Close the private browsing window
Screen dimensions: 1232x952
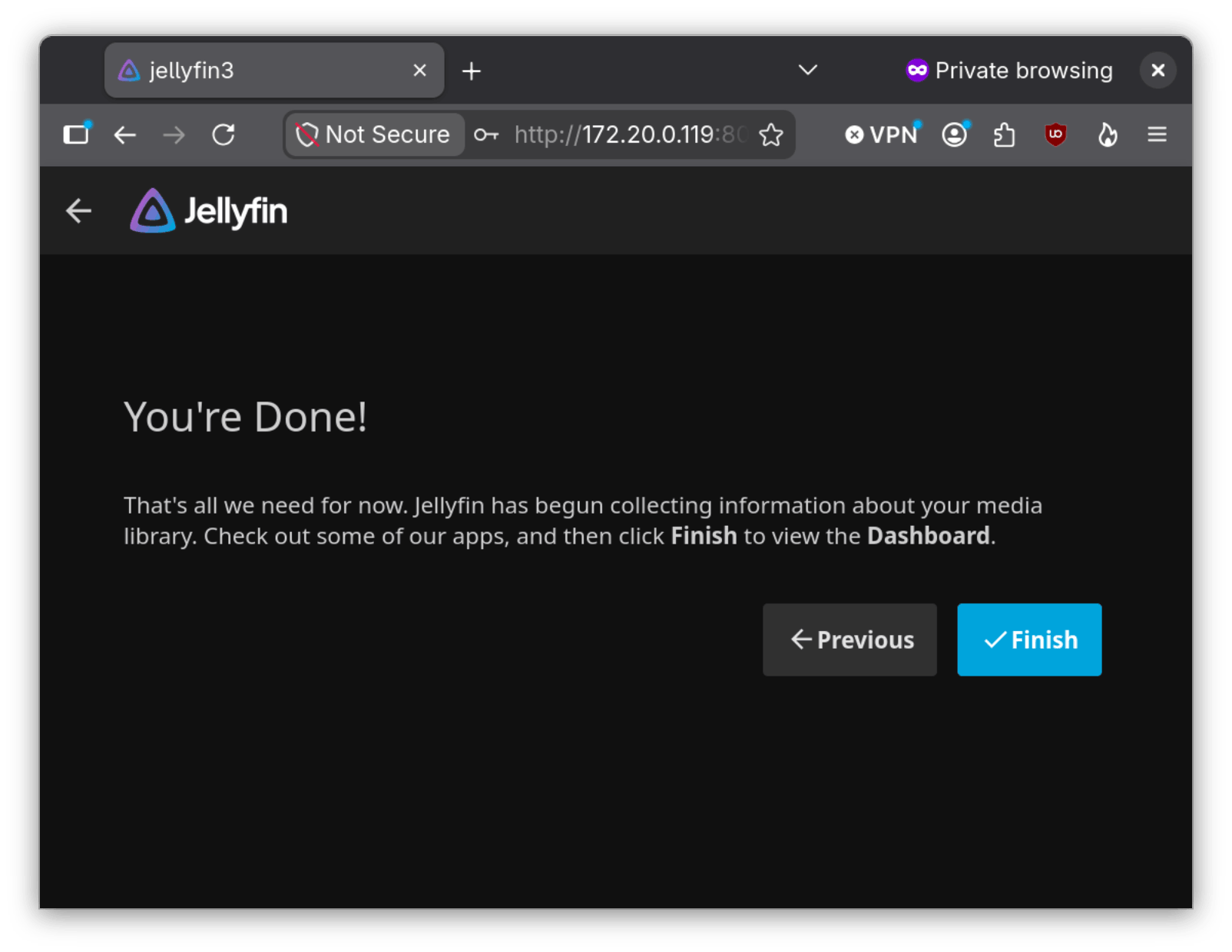point(1157,71)
